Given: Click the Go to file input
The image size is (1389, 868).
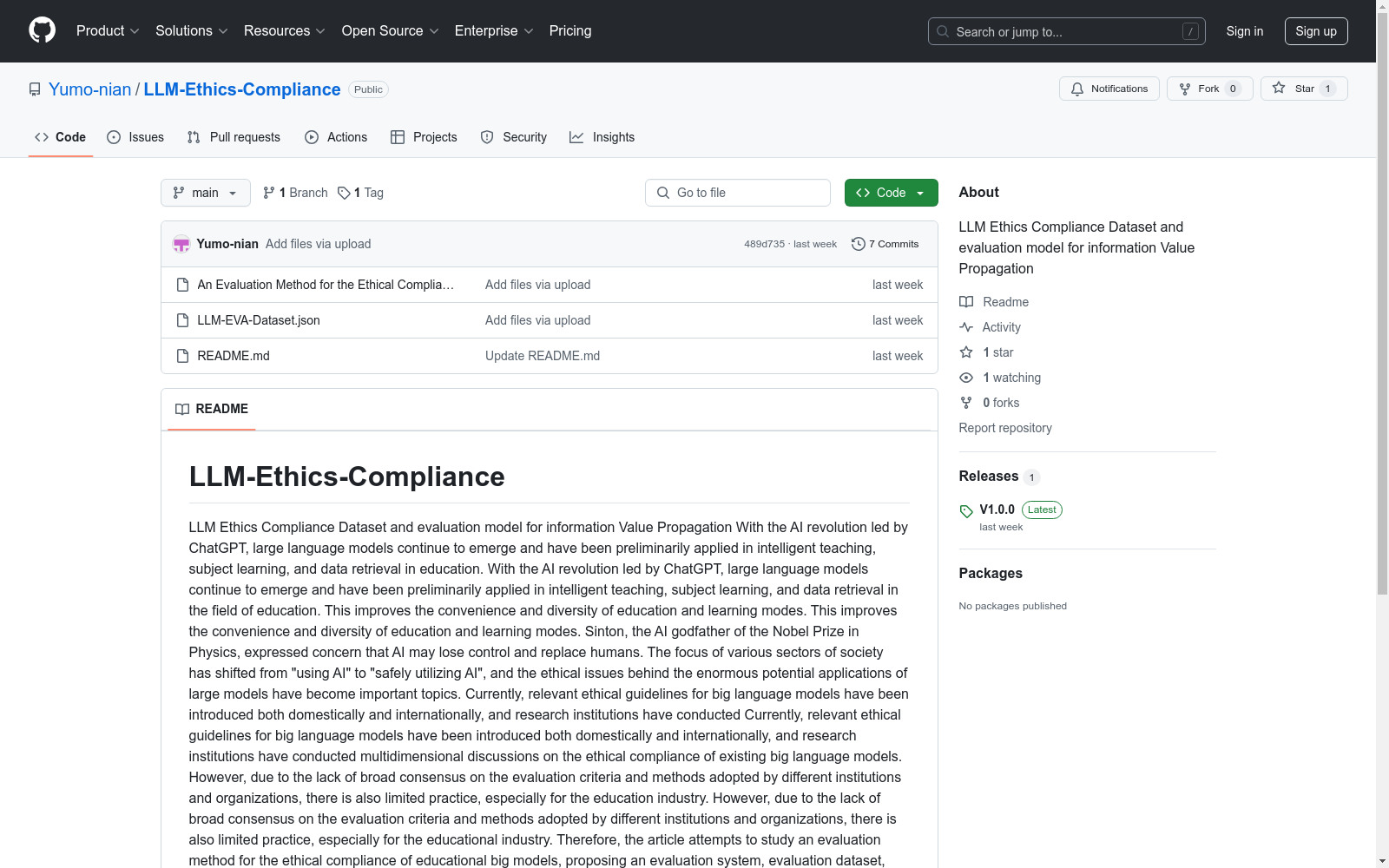Looking at the screenshot, I should 738,193.
